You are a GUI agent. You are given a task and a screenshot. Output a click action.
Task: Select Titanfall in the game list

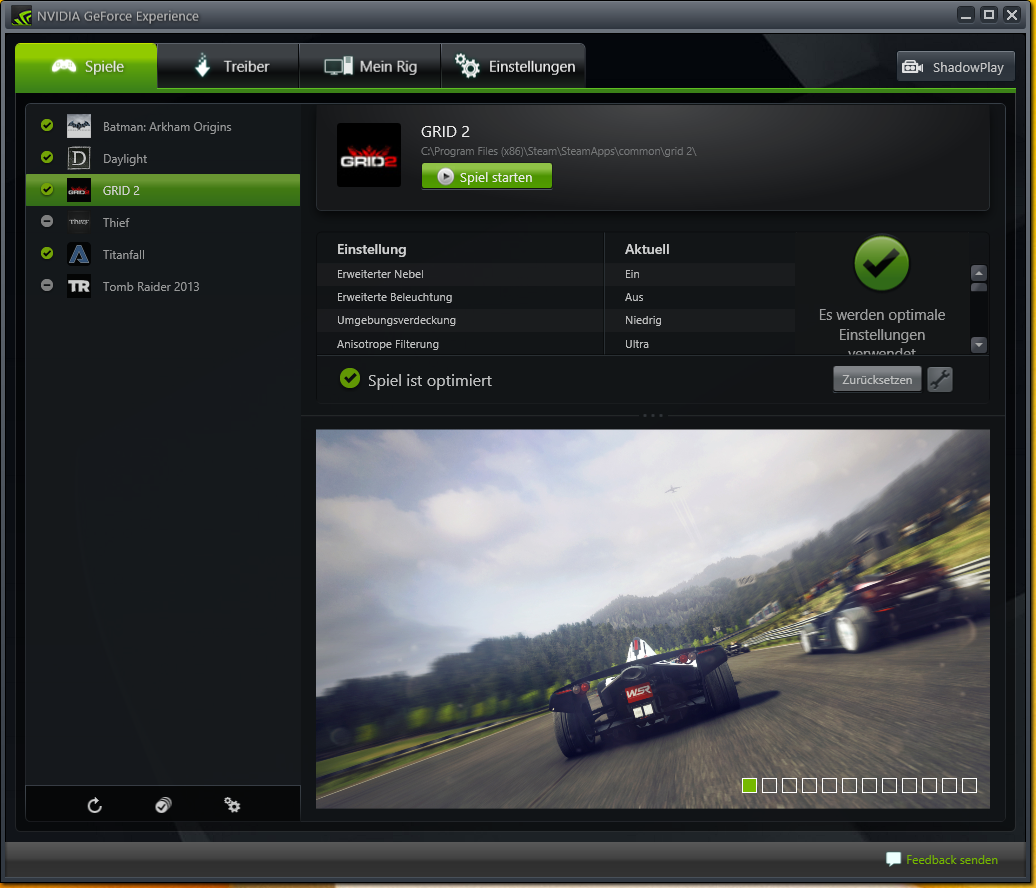tap(163, 254)
